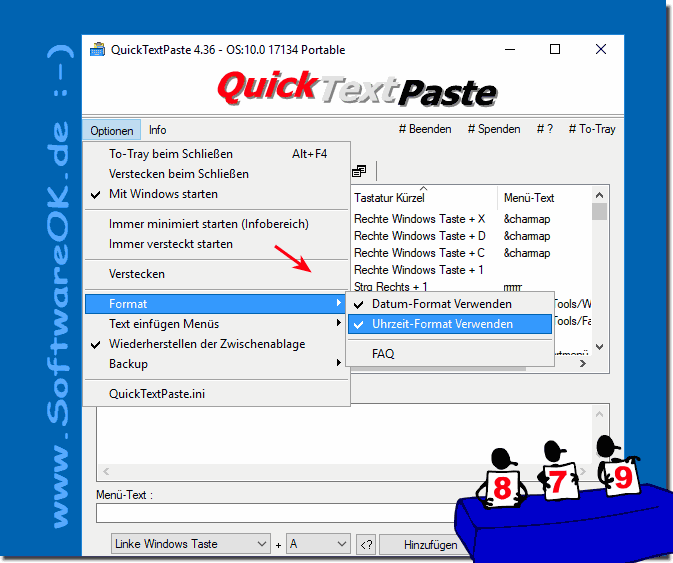Select row 'Strg Rechts + 1'
This screenshot has width=673, height=563.
tap(471, 286)
